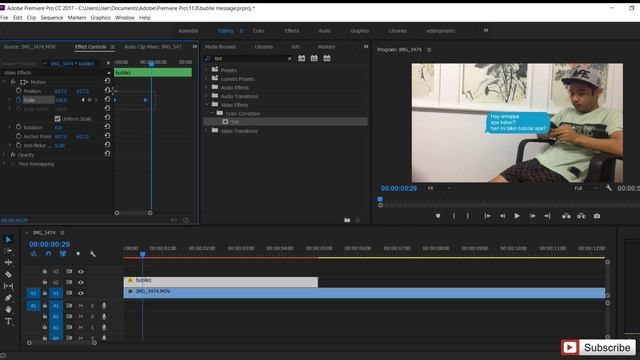
Task: Toggle Anchor Point animation stopwatch
Action: click(x=18, y=136)
